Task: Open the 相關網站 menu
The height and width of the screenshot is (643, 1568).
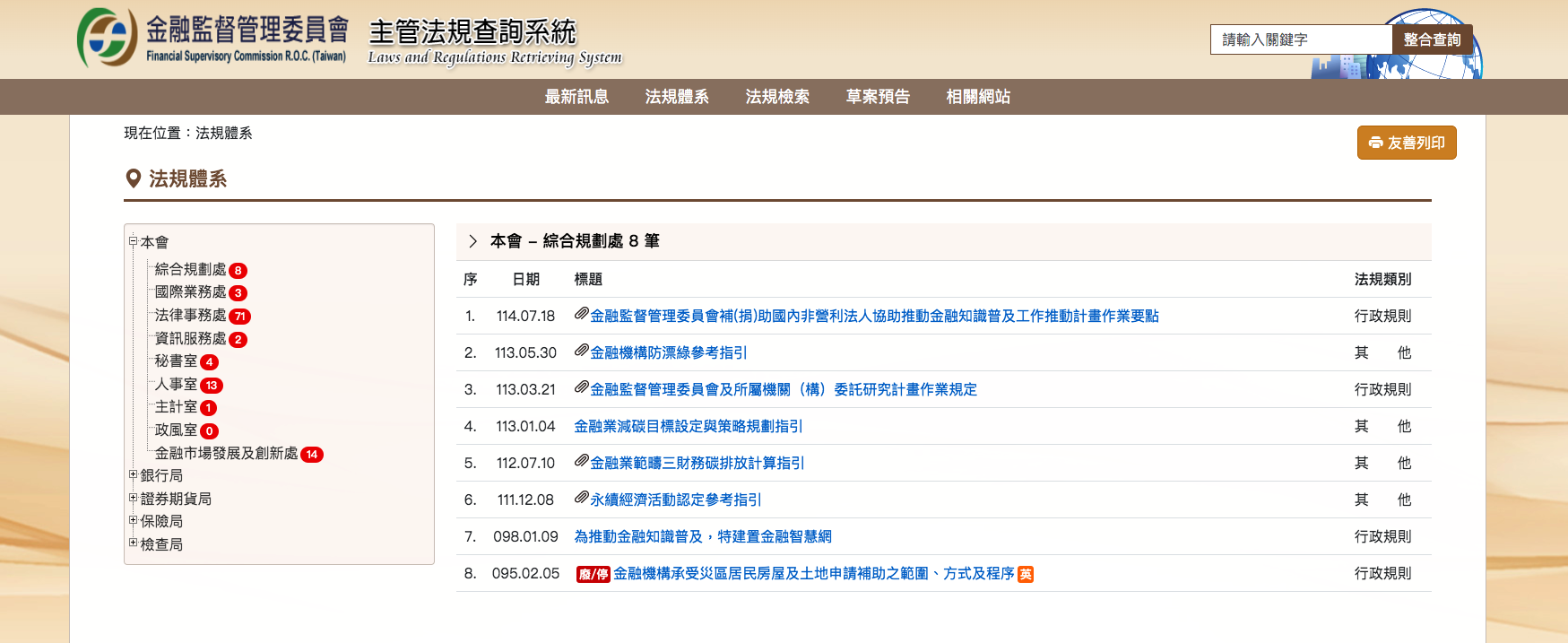Action: tap(978, 97)
